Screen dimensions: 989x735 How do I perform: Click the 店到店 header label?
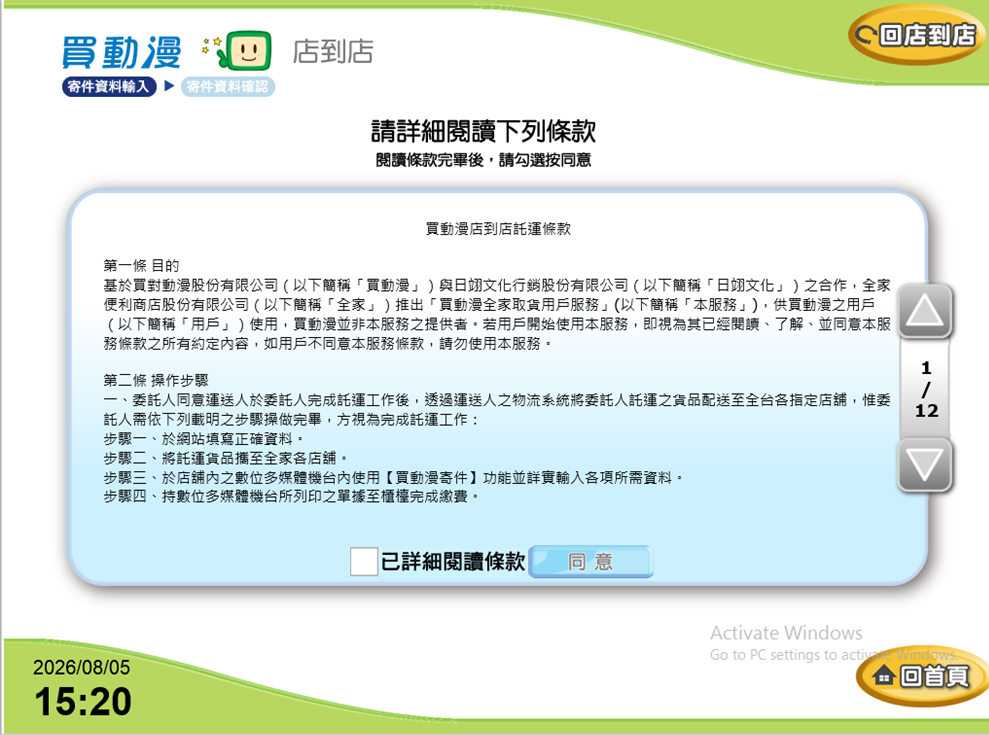[x=333, y=52]
